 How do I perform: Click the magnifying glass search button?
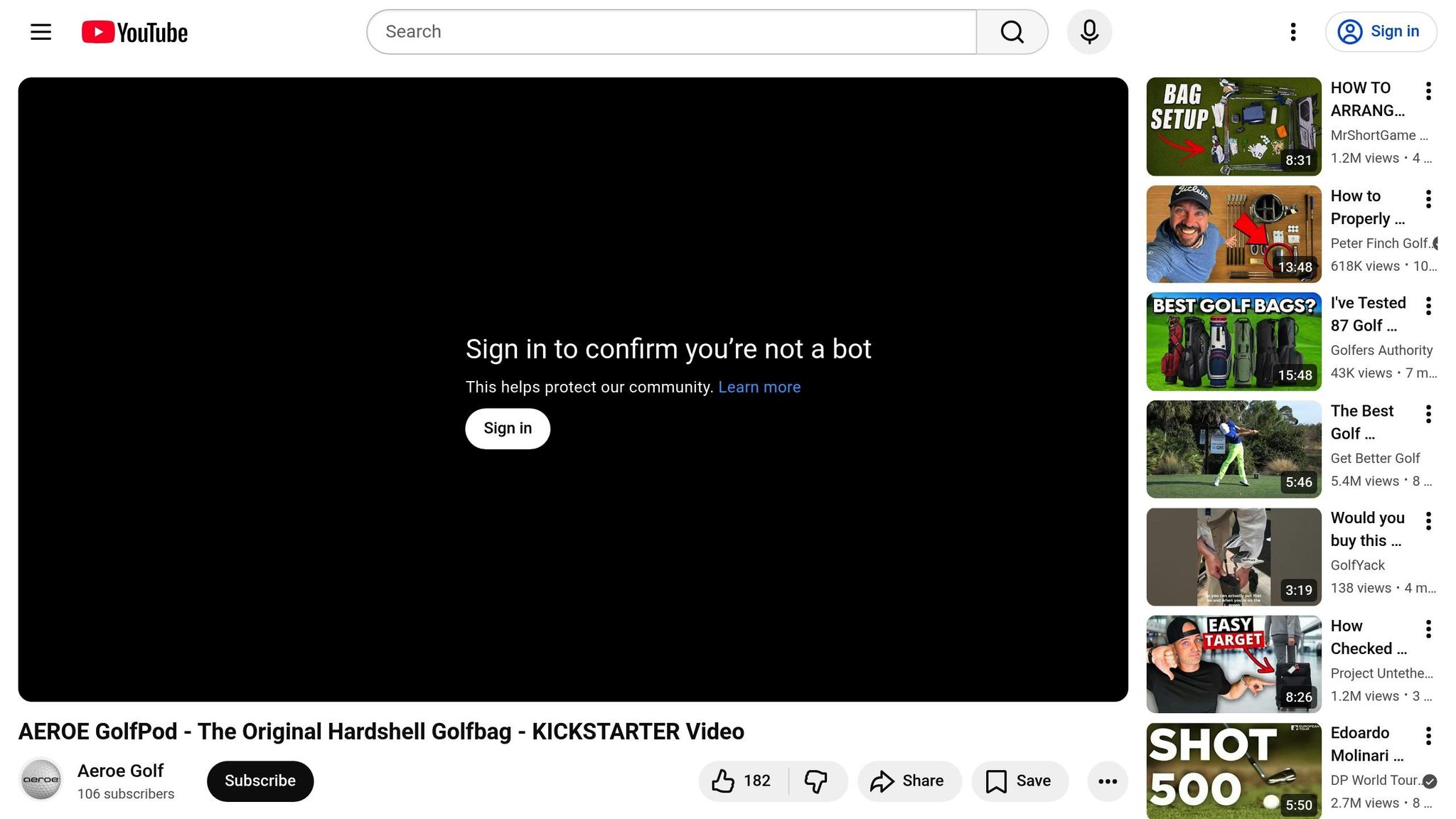click(x=1012, y=32)
